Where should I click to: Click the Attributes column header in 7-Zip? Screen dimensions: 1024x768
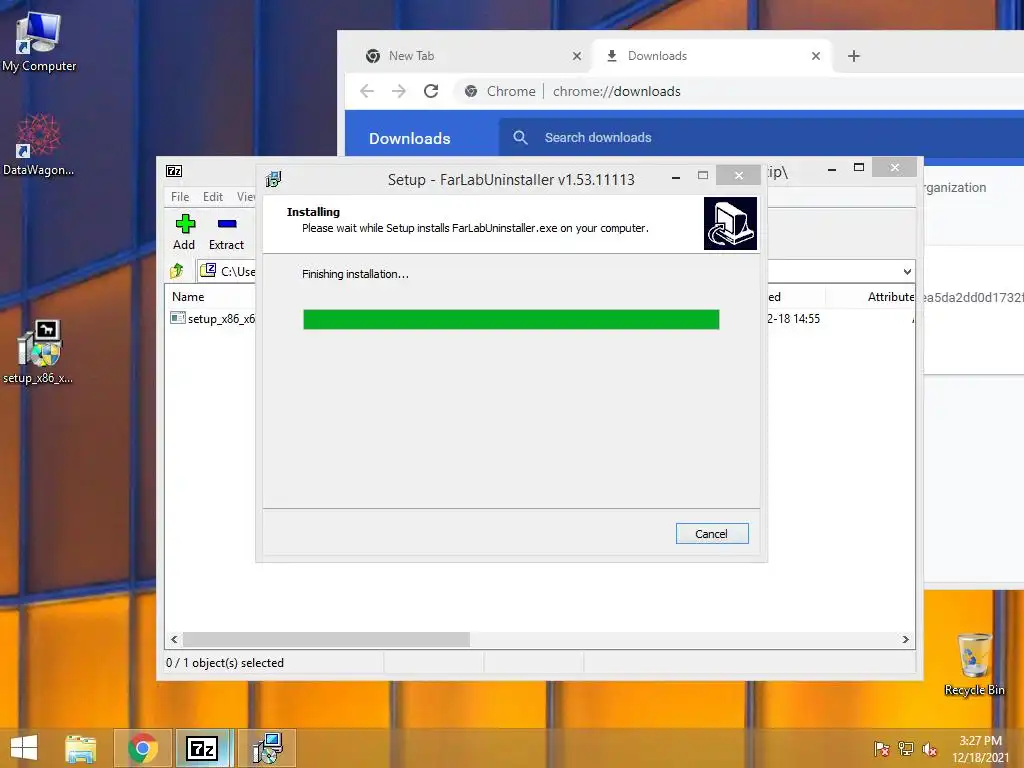tap(891, 296)
